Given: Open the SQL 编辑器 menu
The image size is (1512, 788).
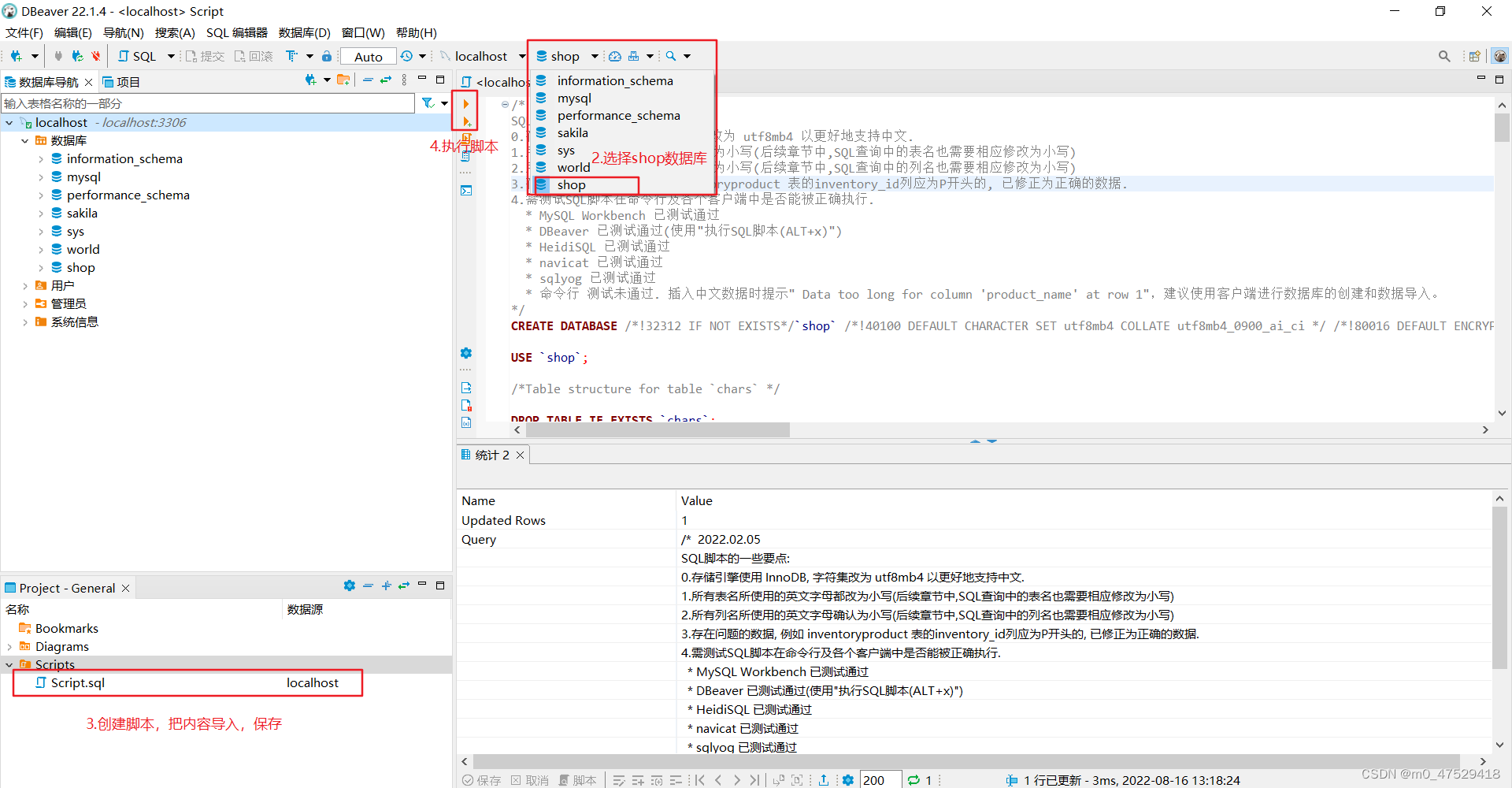Looking at the screenshot, I should [237, 32].
